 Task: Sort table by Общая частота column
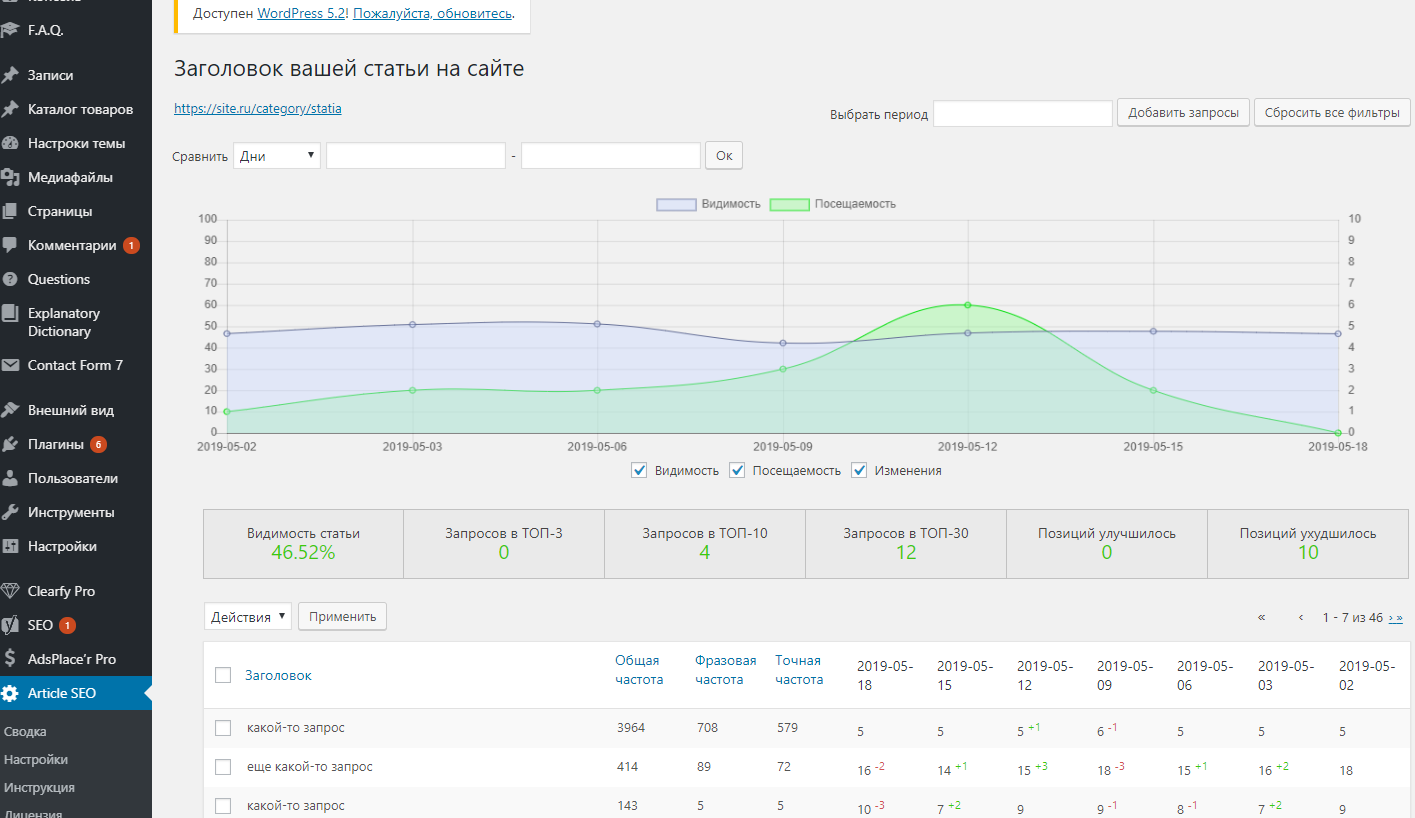click(x=638, y=670)
